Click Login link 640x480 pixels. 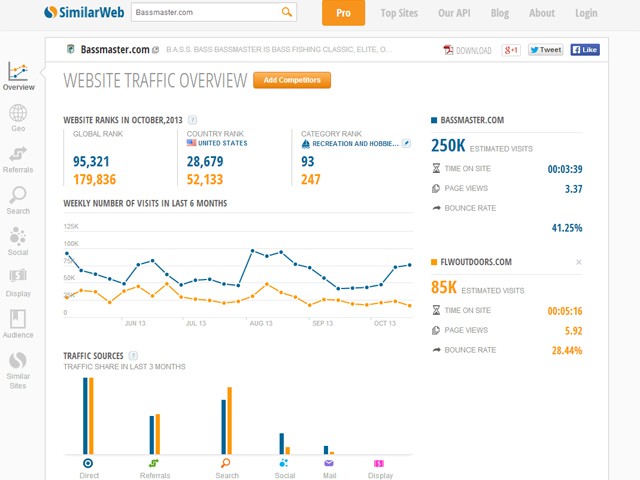586,13
